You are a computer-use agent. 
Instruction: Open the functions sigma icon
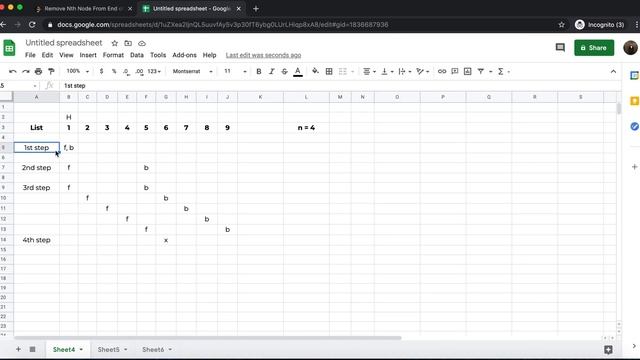click(501, 71)
